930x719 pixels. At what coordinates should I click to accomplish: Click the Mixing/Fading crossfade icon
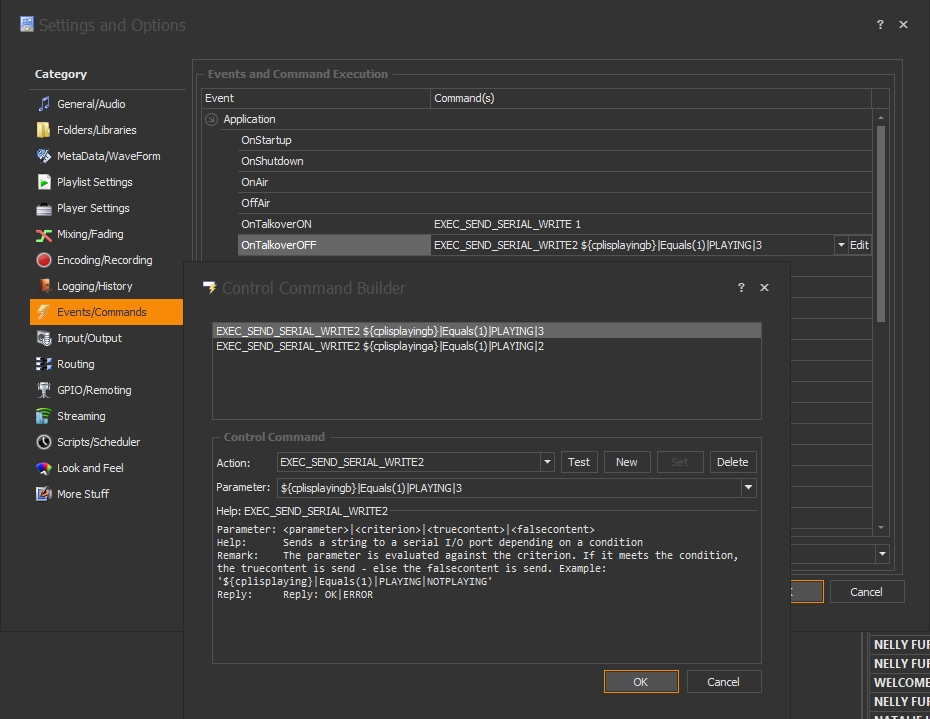[x=44, y=234]
